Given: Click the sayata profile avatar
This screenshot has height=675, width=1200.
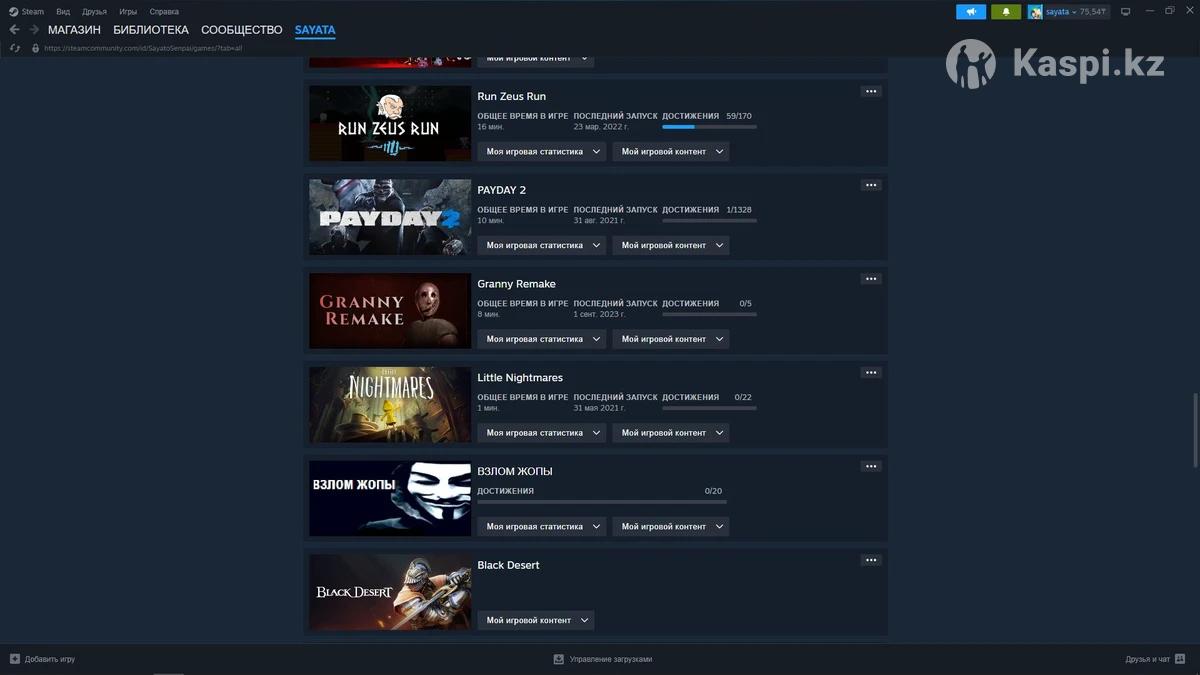Looking at the screenshot, I should (x=1035, y=12).
